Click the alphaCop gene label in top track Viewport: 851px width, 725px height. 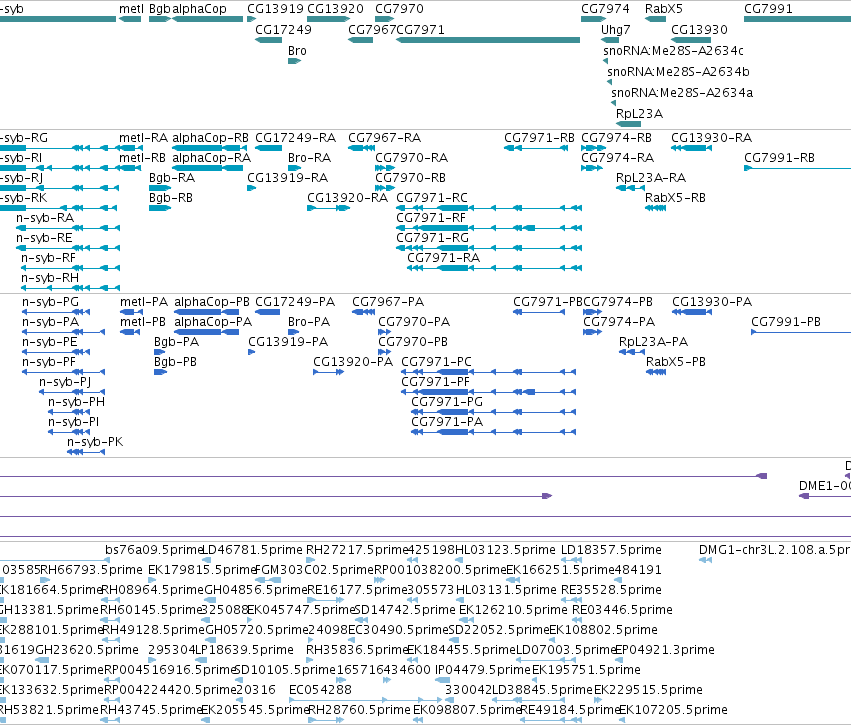[x=199, y=9]
